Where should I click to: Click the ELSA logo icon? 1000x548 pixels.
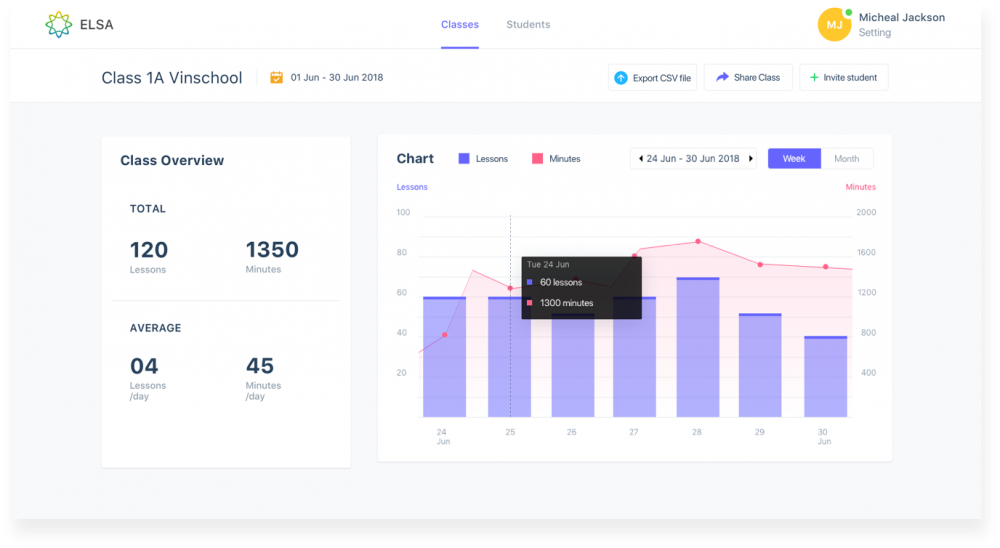[59, 25]
